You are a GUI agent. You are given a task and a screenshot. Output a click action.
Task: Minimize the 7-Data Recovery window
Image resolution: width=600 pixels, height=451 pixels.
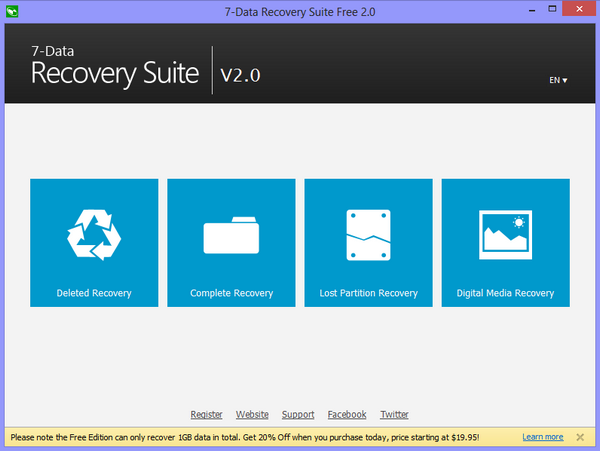coord(532,10)
